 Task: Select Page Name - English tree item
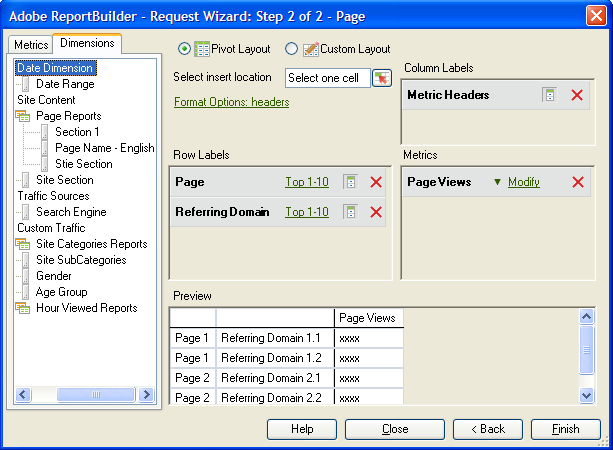click(105, 148)
